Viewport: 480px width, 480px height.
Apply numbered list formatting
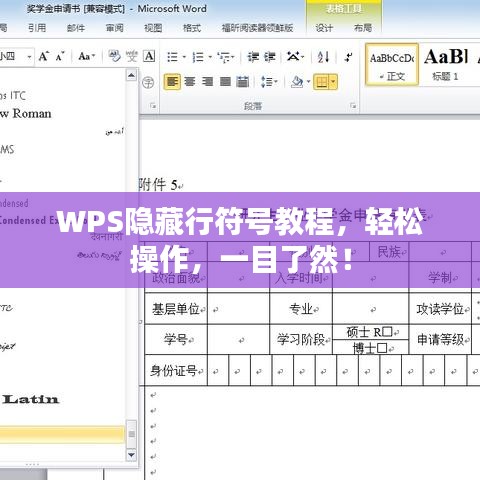(198, 57)
